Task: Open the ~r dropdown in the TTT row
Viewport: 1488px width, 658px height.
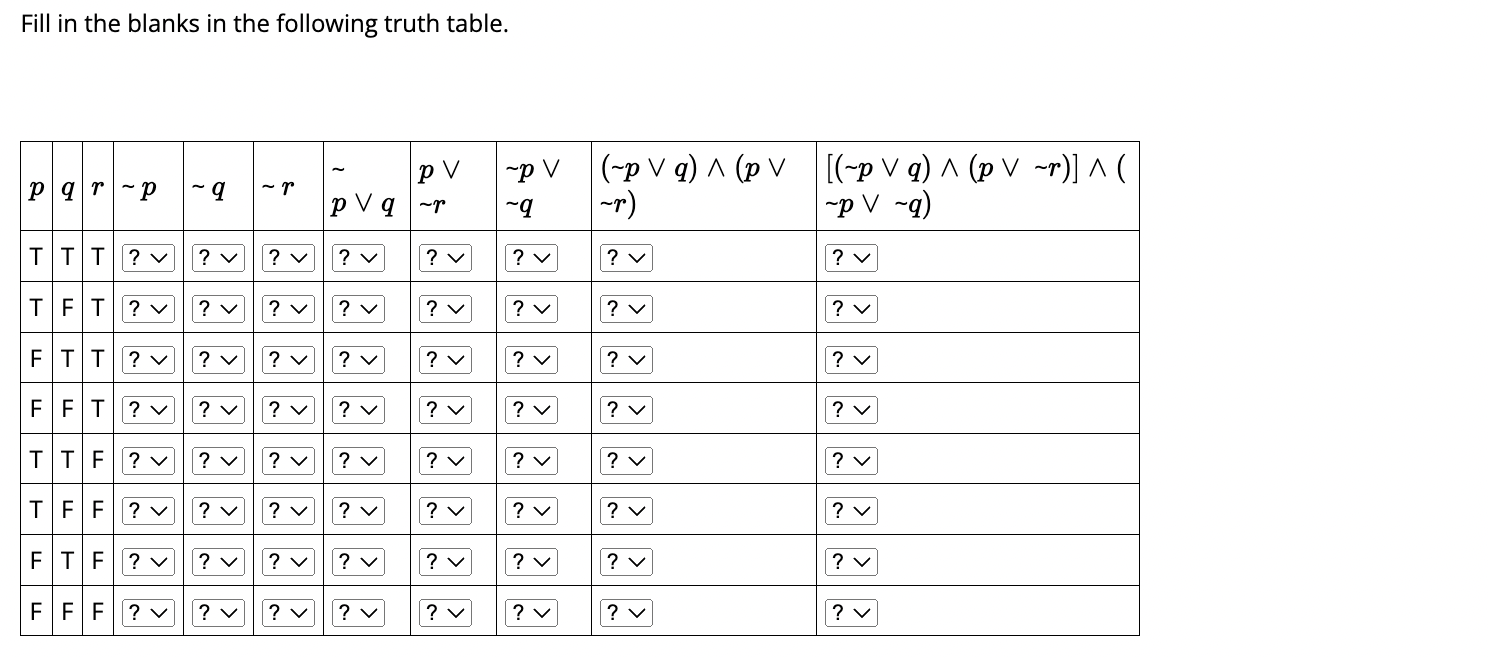Action: pos(285,258)
